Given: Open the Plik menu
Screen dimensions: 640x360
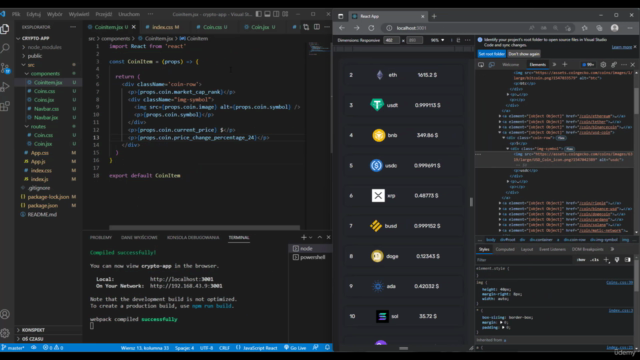Looking at the screenshot, I should (16, 14).
